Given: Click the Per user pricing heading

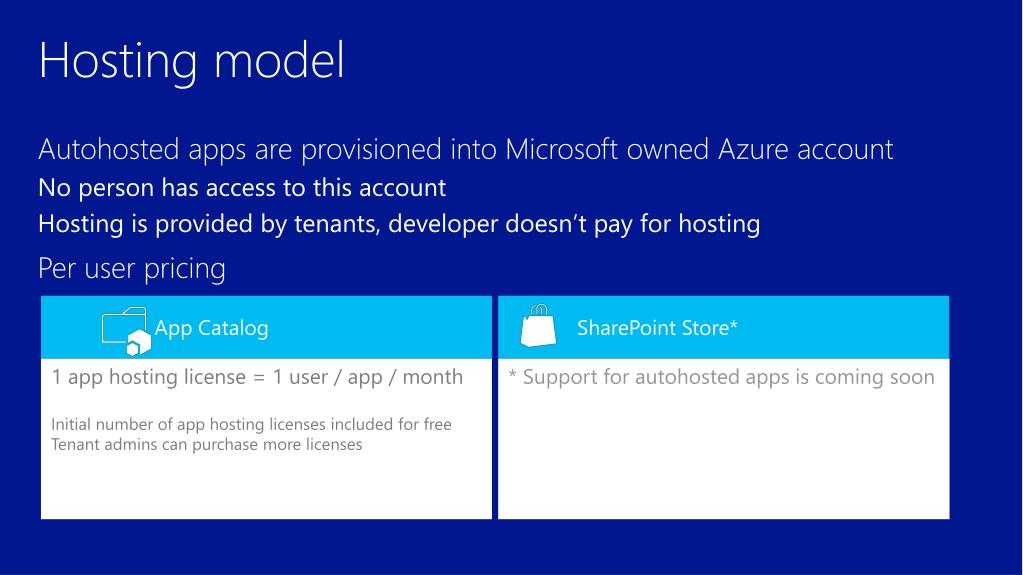Looking at the screenshot, I should [x=132, y=268].
